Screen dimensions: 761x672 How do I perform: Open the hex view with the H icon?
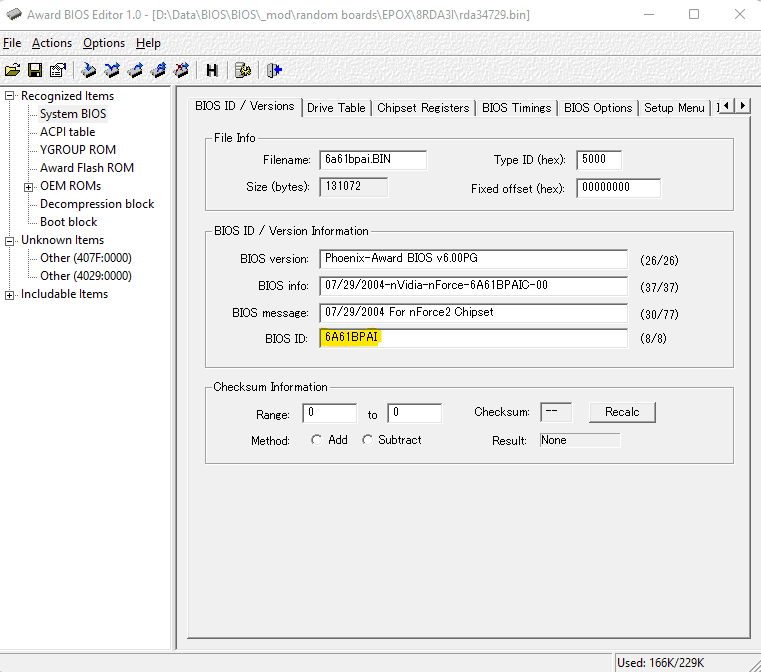[x=212, y=70]
